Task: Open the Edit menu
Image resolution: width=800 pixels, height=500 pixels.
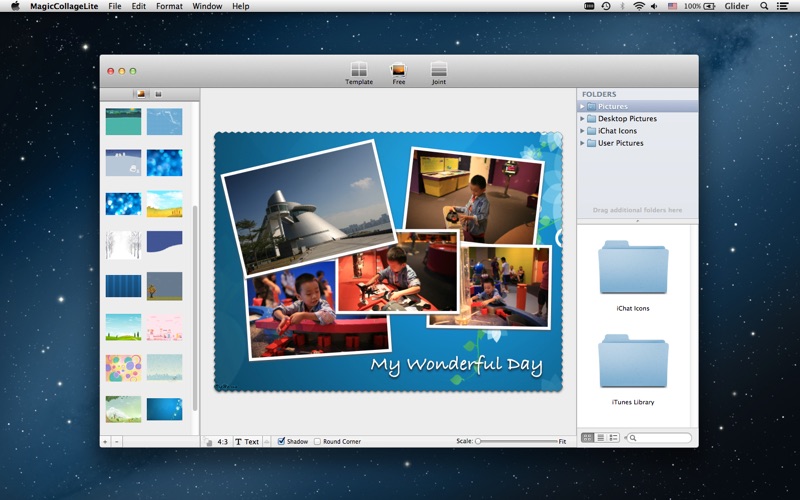Action: tap(138, 6)
